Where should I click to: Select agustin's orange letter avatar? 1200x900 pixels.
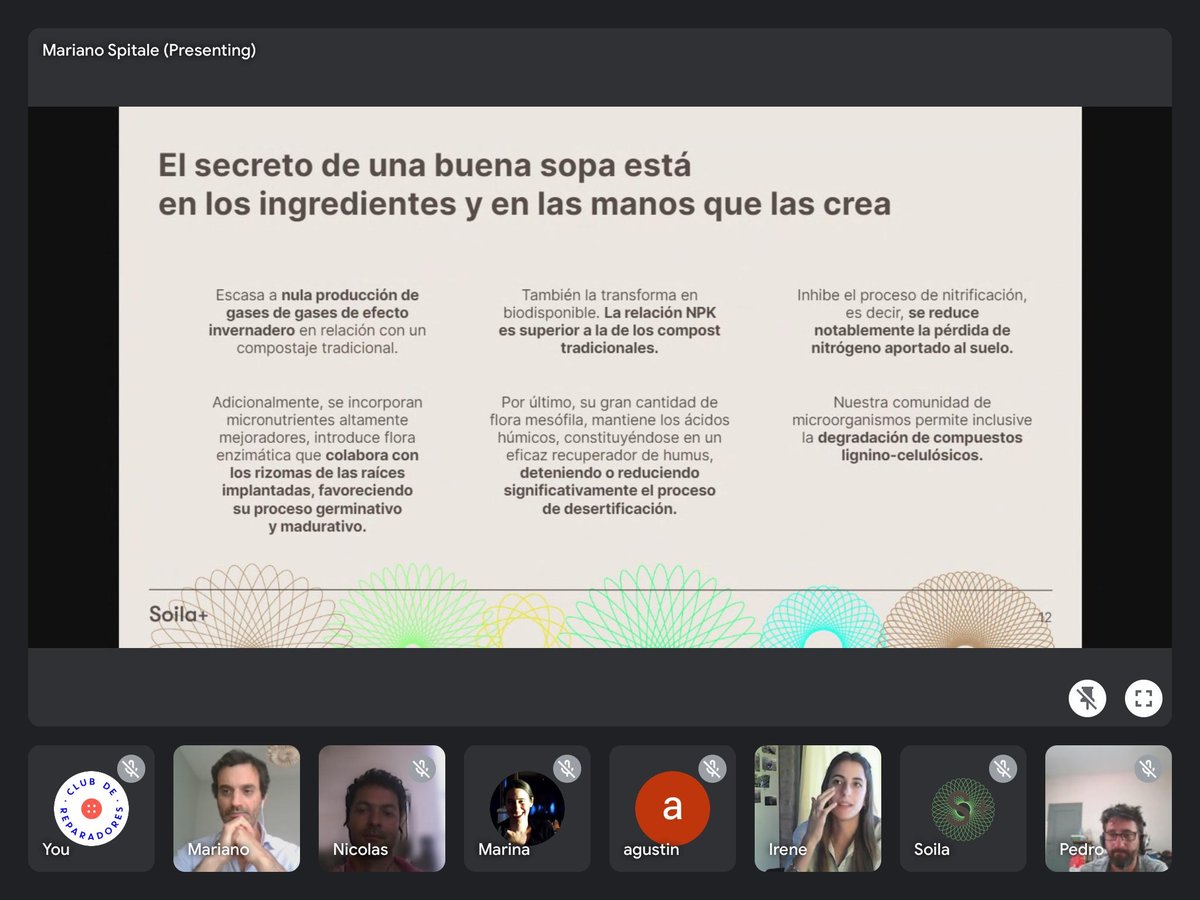coord(672,809)
